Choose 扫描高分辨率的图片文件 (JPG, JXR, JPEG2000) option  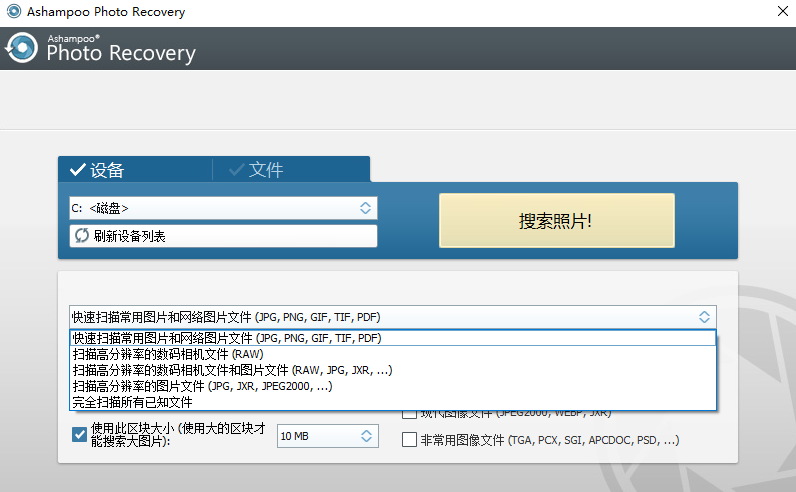point(392,386)
